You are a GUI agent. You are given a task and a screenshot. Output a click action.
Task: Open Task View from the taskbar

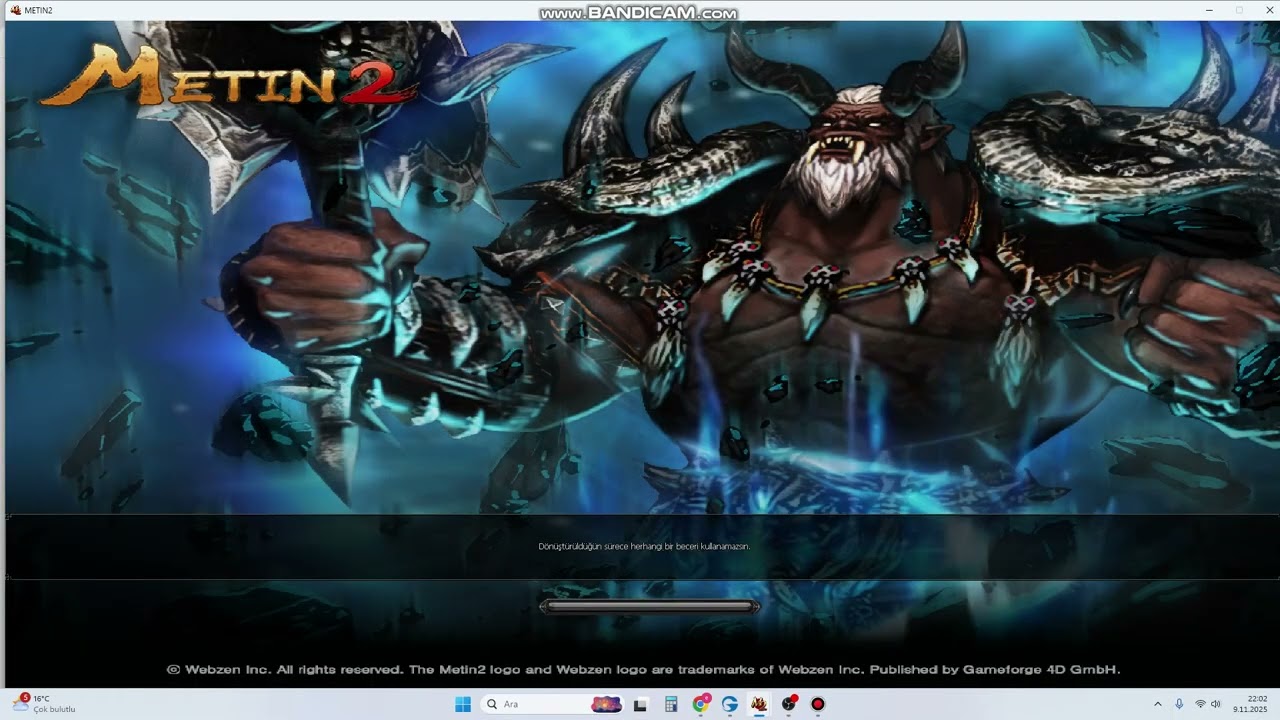click(x=641, y=704)
